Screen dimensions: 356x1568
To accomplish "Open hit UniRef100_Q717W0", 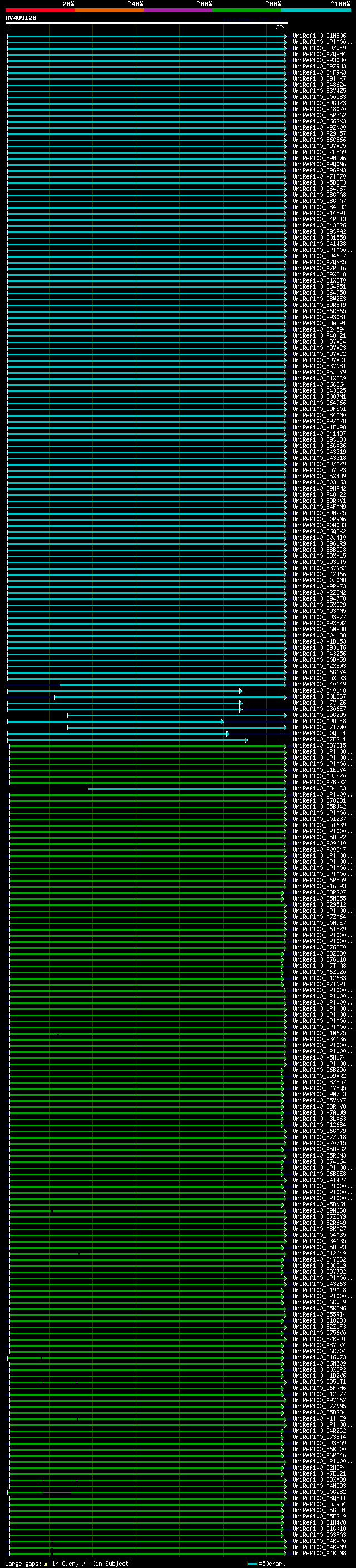I will 319,728.
